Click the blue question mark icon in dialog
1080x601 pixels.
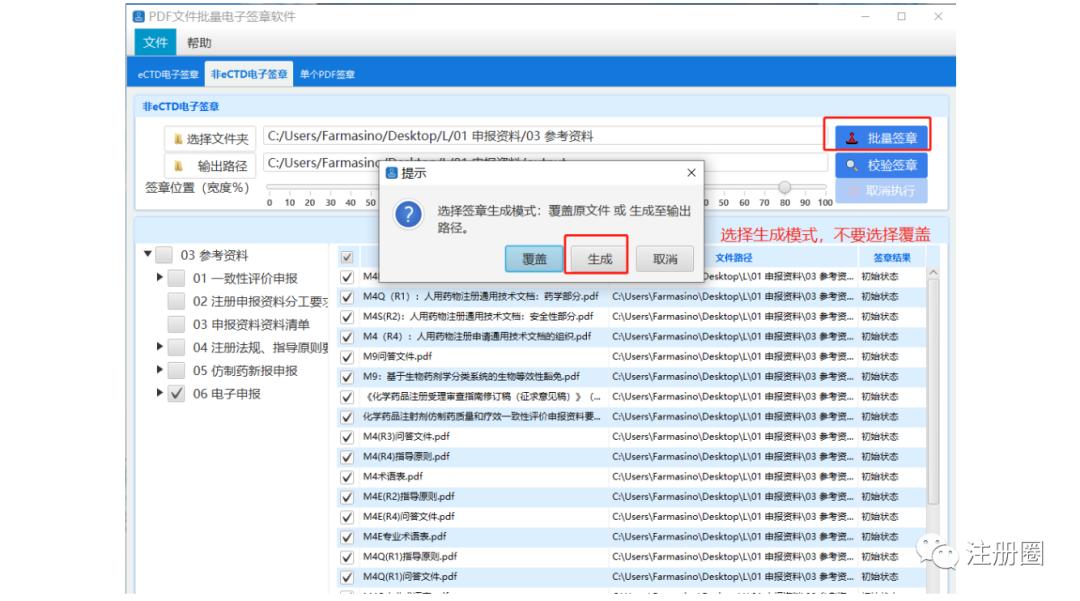409,213
